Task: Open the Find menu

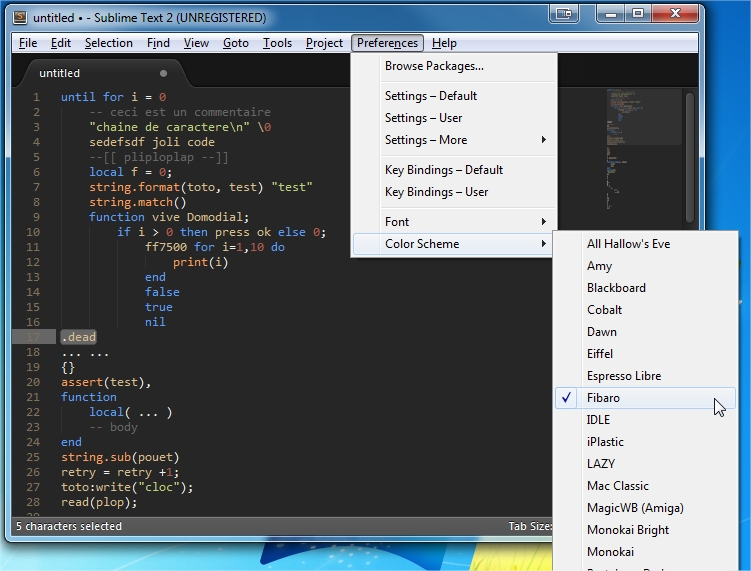Action: (158, 43)
